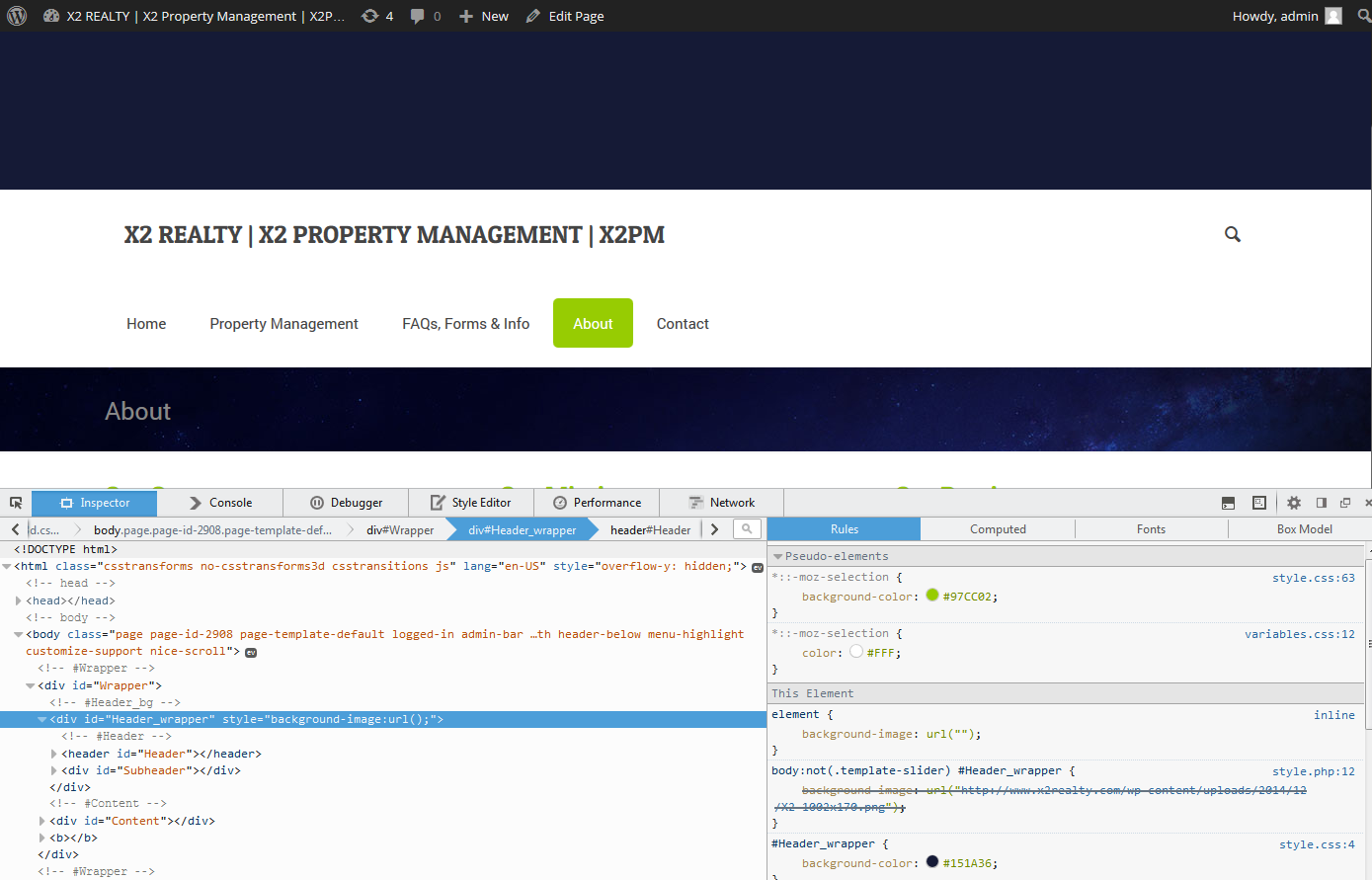Open the variables.css:12 source link

(x=1299, y=634)
